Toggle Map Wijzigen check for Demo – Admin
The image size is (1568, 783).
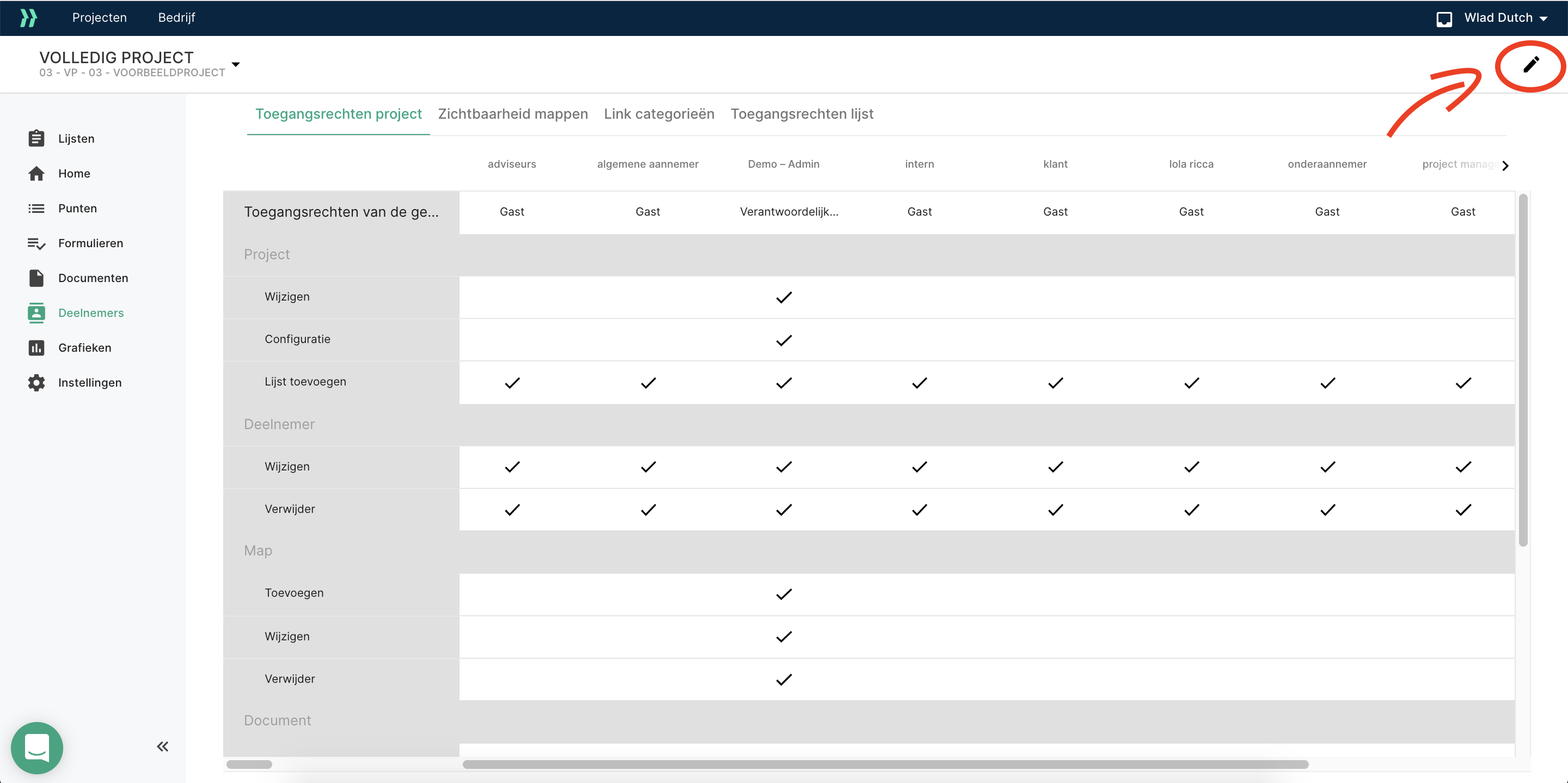point(784,637)
